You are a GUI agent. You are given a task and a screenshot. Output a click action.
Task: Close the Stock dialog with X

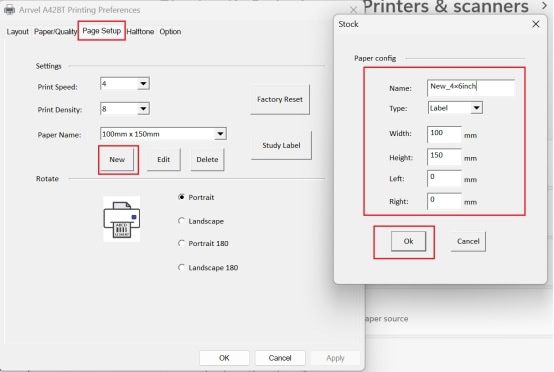[536, 24]
